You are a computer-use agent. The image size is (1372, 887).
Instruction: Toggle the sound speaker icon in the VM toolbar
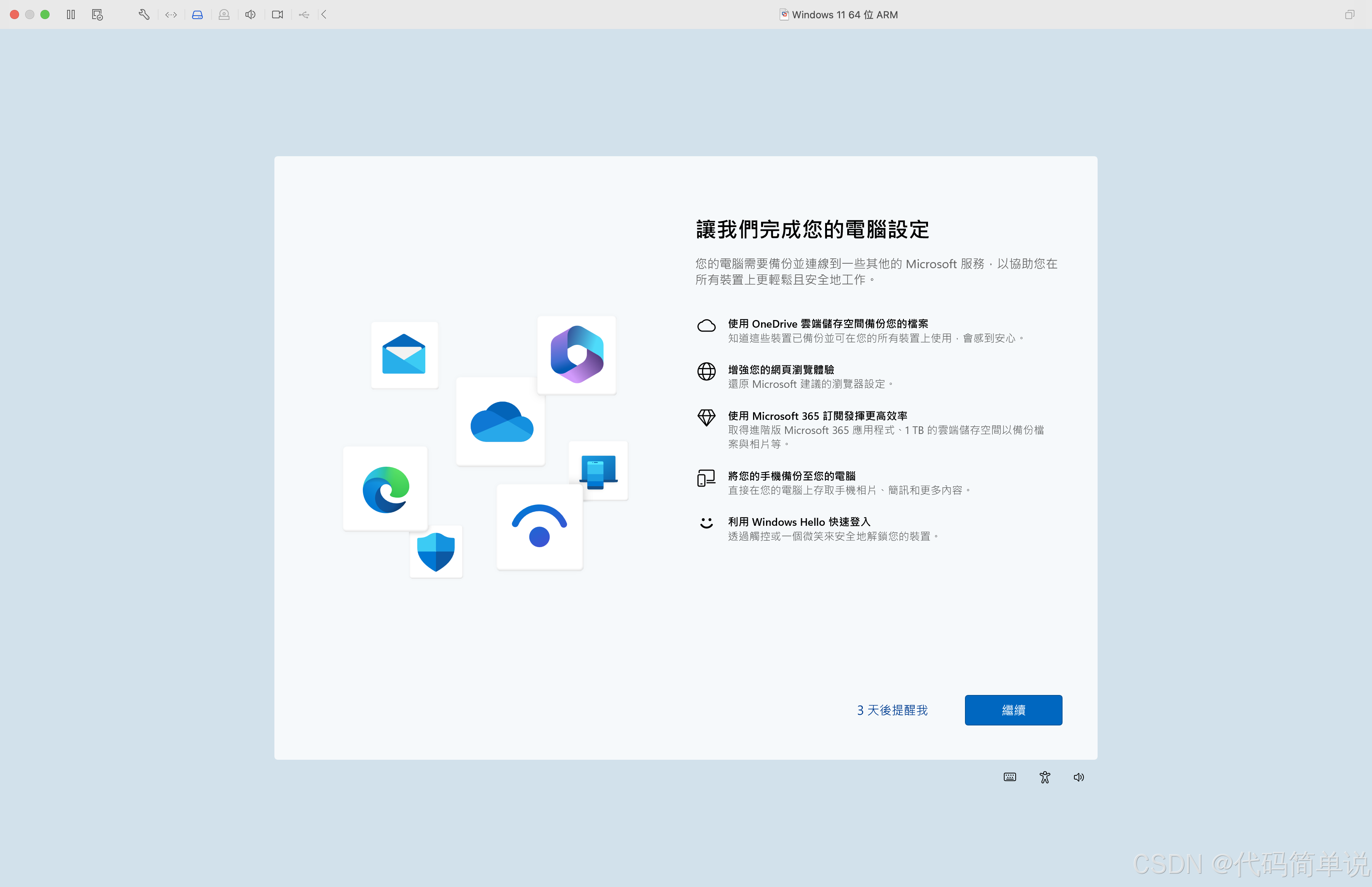click(250, 14)
